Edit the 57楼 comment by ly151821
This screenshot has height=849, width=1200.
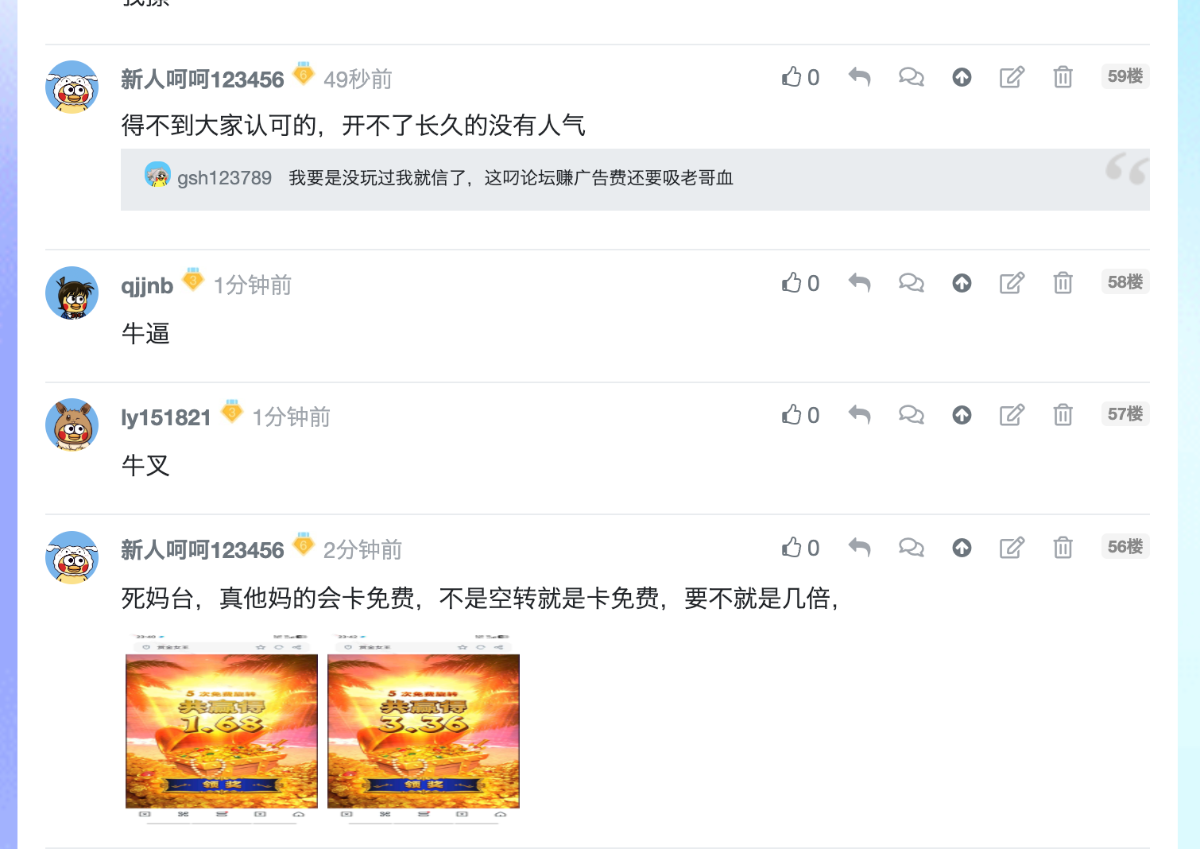pos(1012,415)
